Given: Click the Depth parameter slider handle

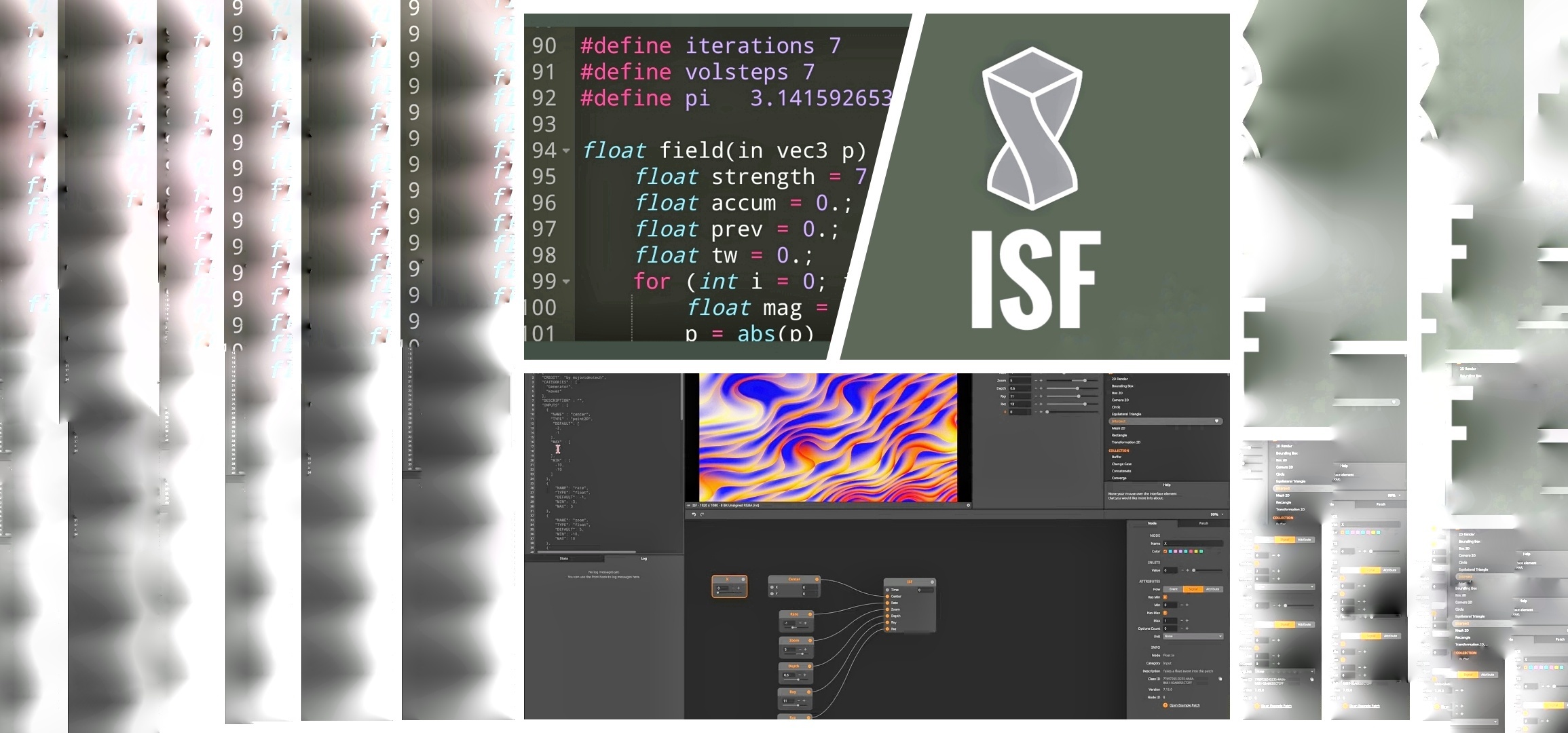Looking at the screenshot, I should (1077, 388).
